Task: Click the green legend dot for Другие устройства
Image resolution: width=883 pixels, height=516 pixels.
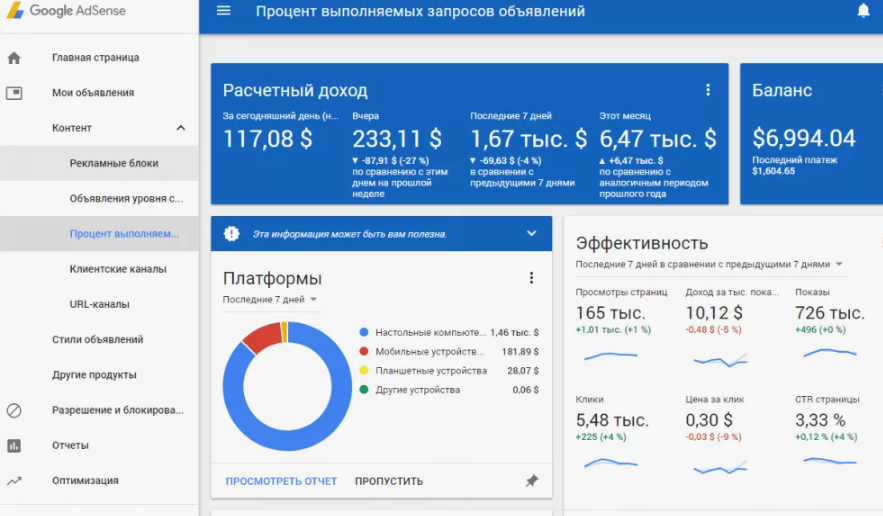Action: (x=364, y=390)
